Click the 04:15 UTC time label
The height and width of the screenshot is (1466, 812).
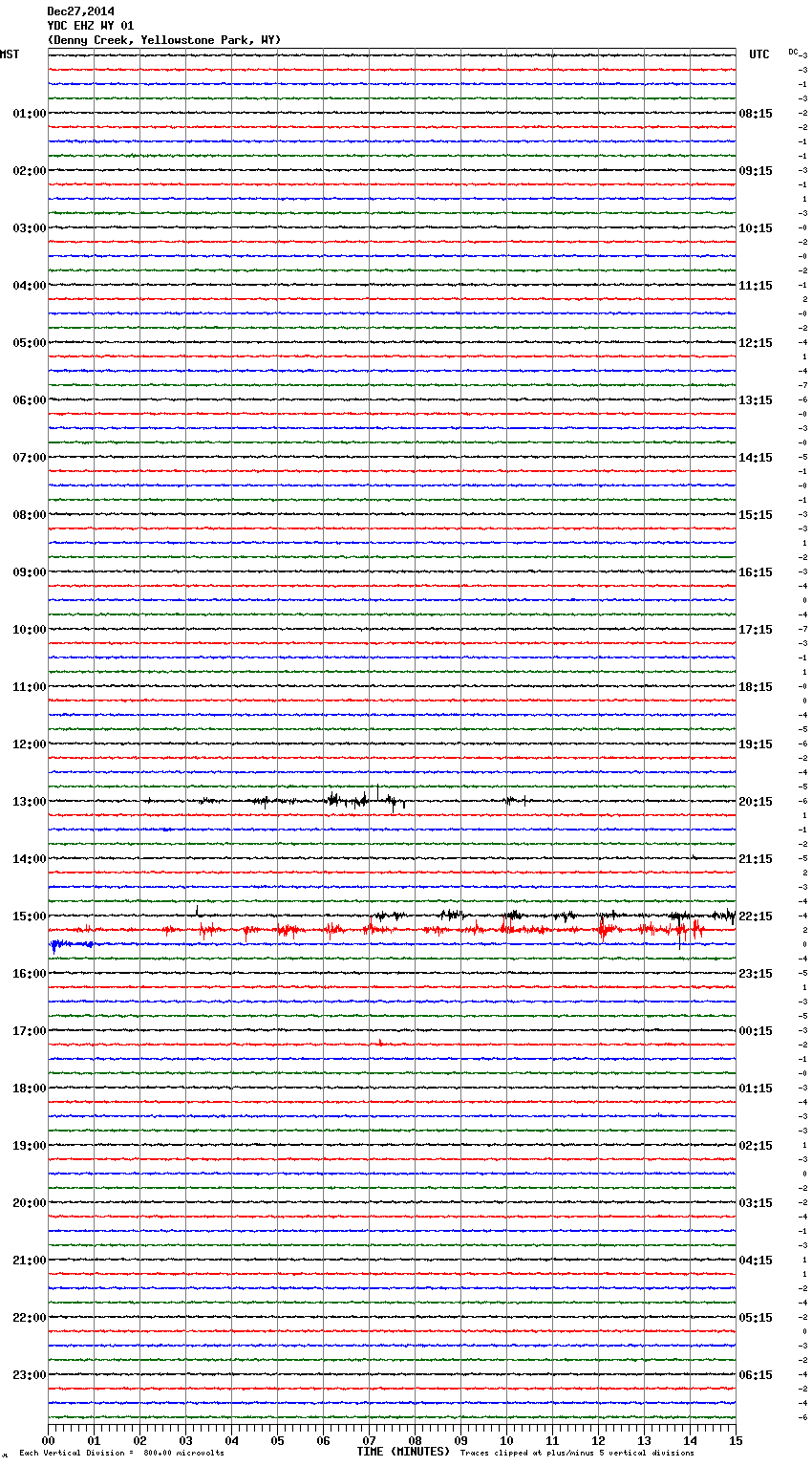tap(756, 1261)
